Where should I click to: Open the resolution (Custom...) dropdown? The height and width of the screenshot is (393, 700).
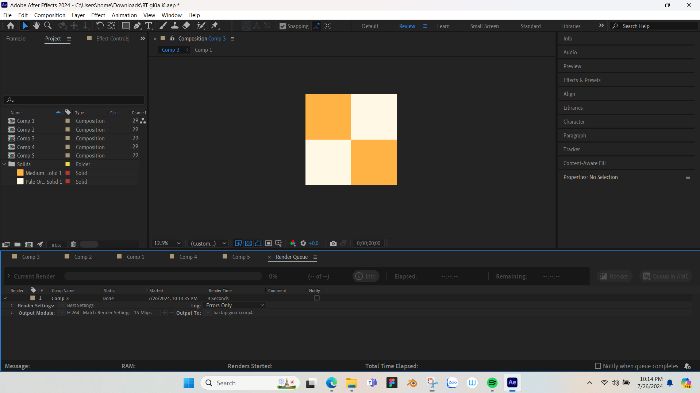(208, 243)
